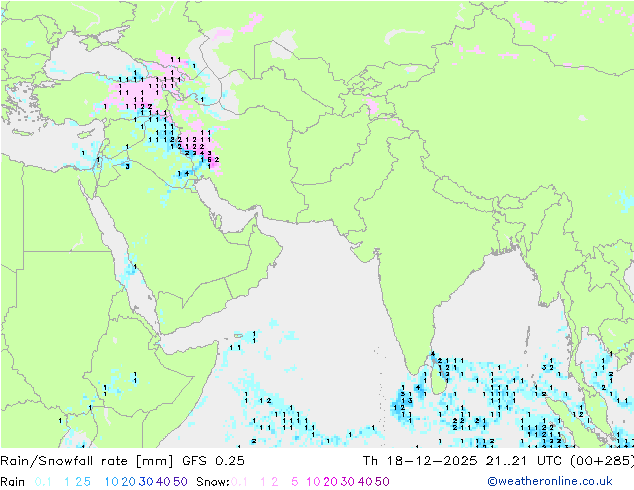Open the weatheronline.co.uk copyright link

[550, 481]
